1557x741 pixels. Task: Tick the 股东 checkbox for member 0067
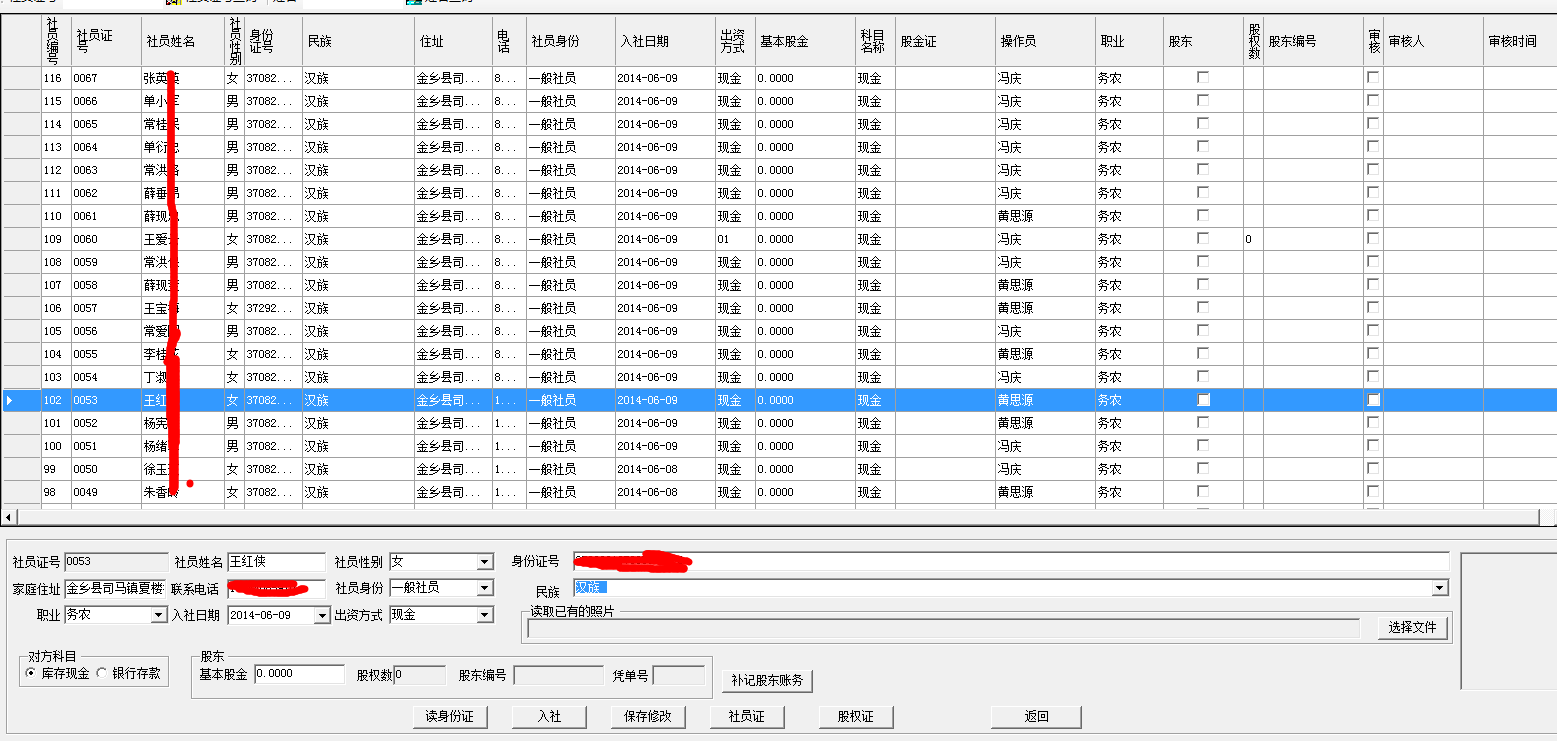click(1203, 77)
